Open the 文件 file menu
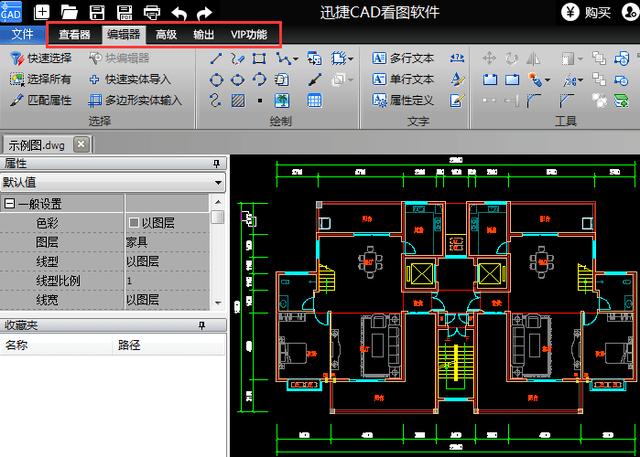This screenshot has width=640, height=457. [x=23, y=34]
